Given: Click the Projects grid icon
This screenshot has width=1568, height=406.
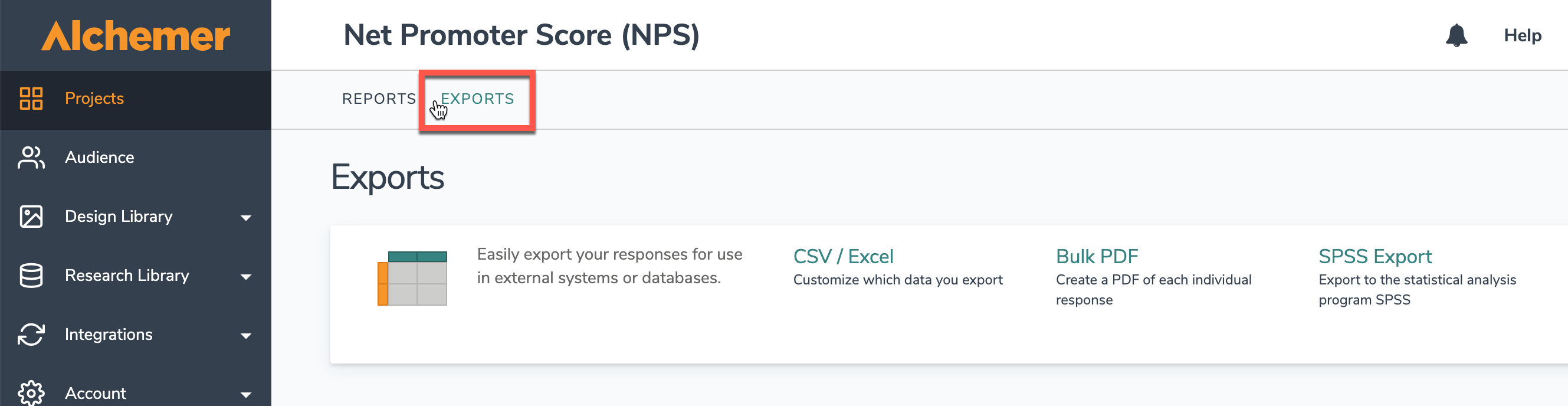Looking at the screenshot, I should pos(31,98).
